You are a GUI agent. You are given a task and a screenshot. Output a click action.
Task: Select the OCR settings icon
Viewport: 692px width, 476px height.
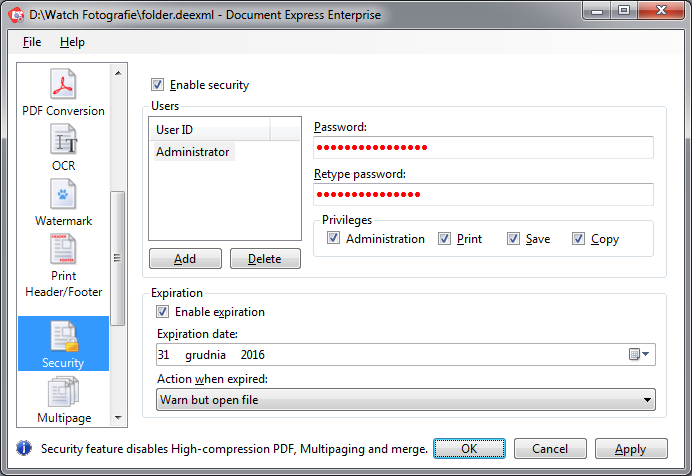coord(63,139)
